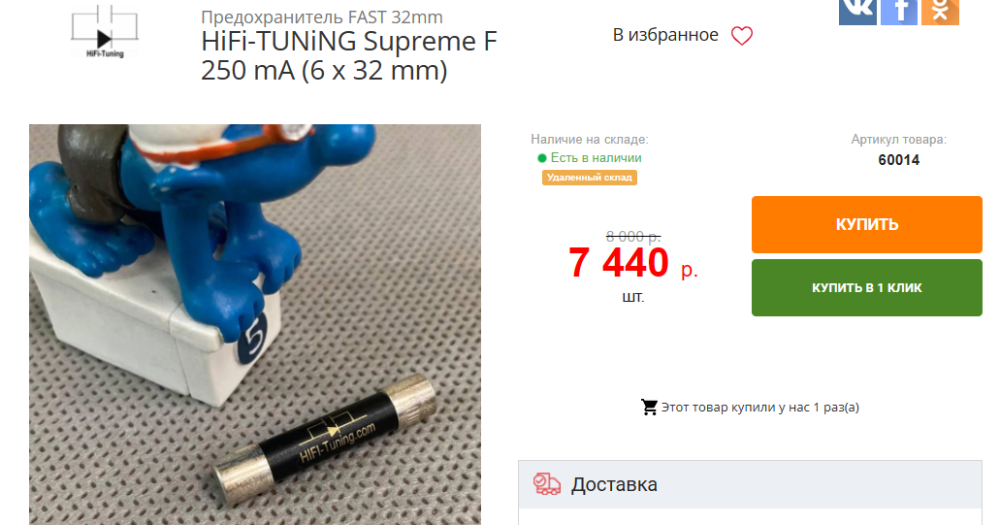1000x525 pixels.
Task: Click the Odnoklassniki share icon
Action: click(x=940, y=12)
